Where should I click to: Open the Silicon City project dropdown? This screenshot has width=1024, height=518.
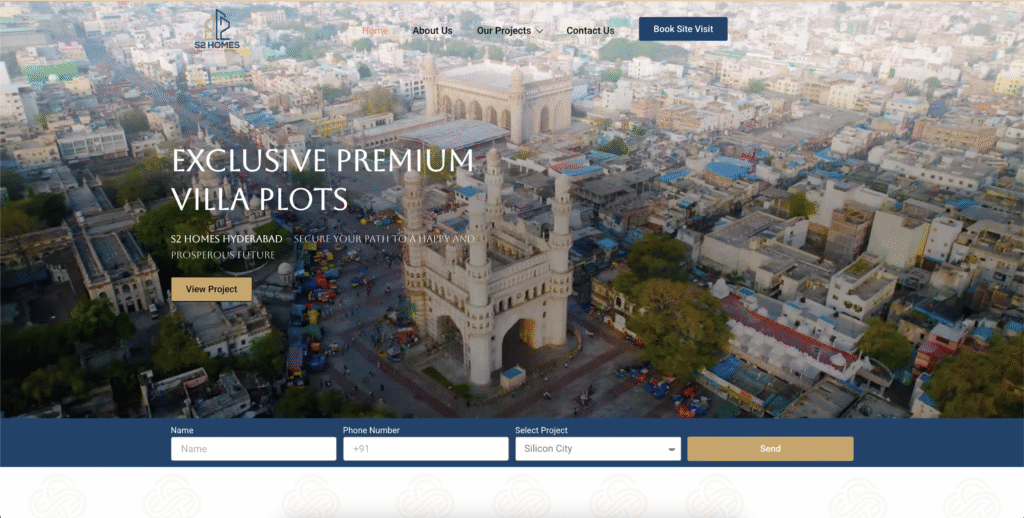(x=590, y=449)
